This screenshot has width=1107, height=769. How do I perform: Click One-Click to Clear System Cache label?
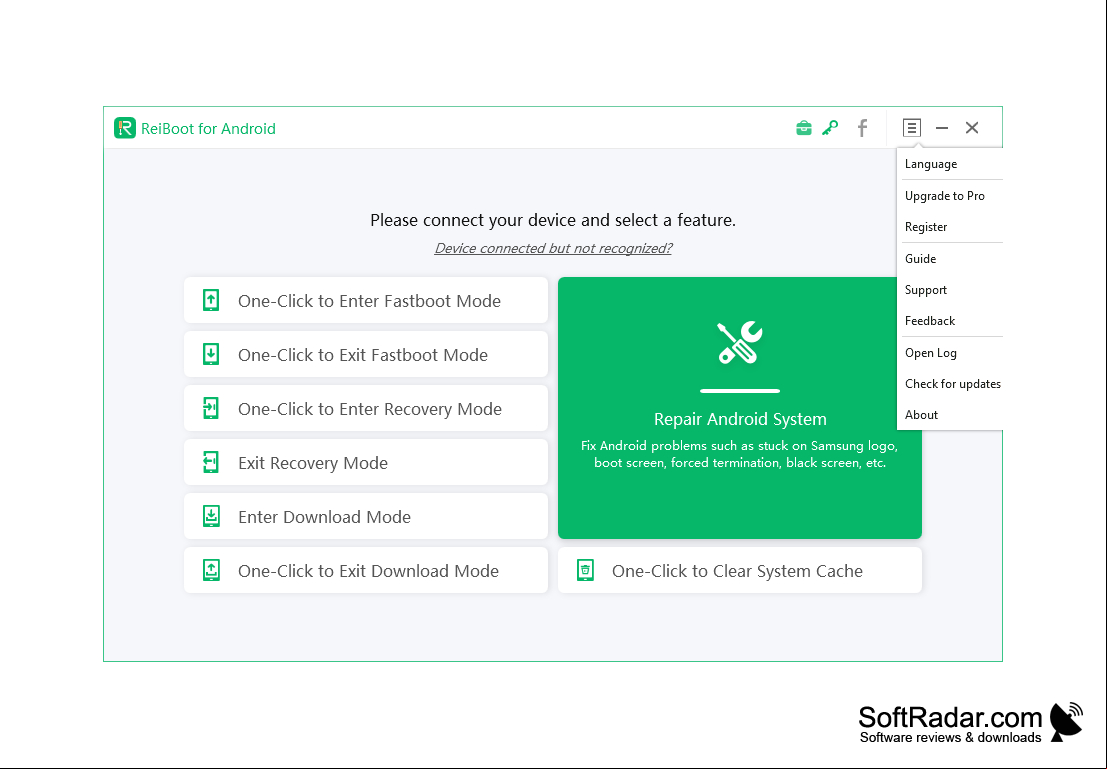(x=737, y=571)
